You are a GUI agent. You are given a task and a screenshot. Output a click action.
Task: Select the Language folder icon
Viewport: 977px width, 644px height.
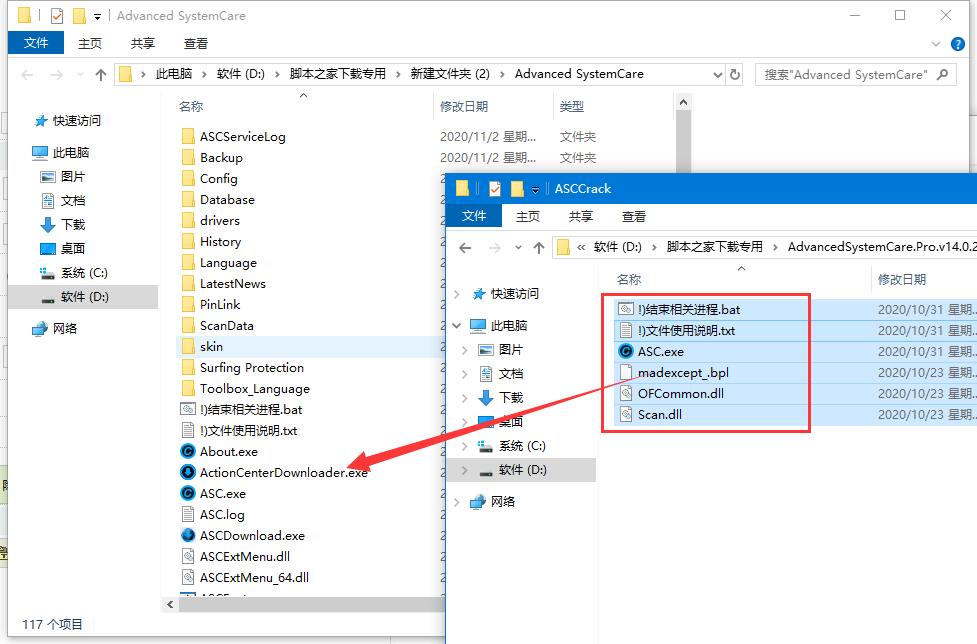pyautogui.click(x=188, y=263)
